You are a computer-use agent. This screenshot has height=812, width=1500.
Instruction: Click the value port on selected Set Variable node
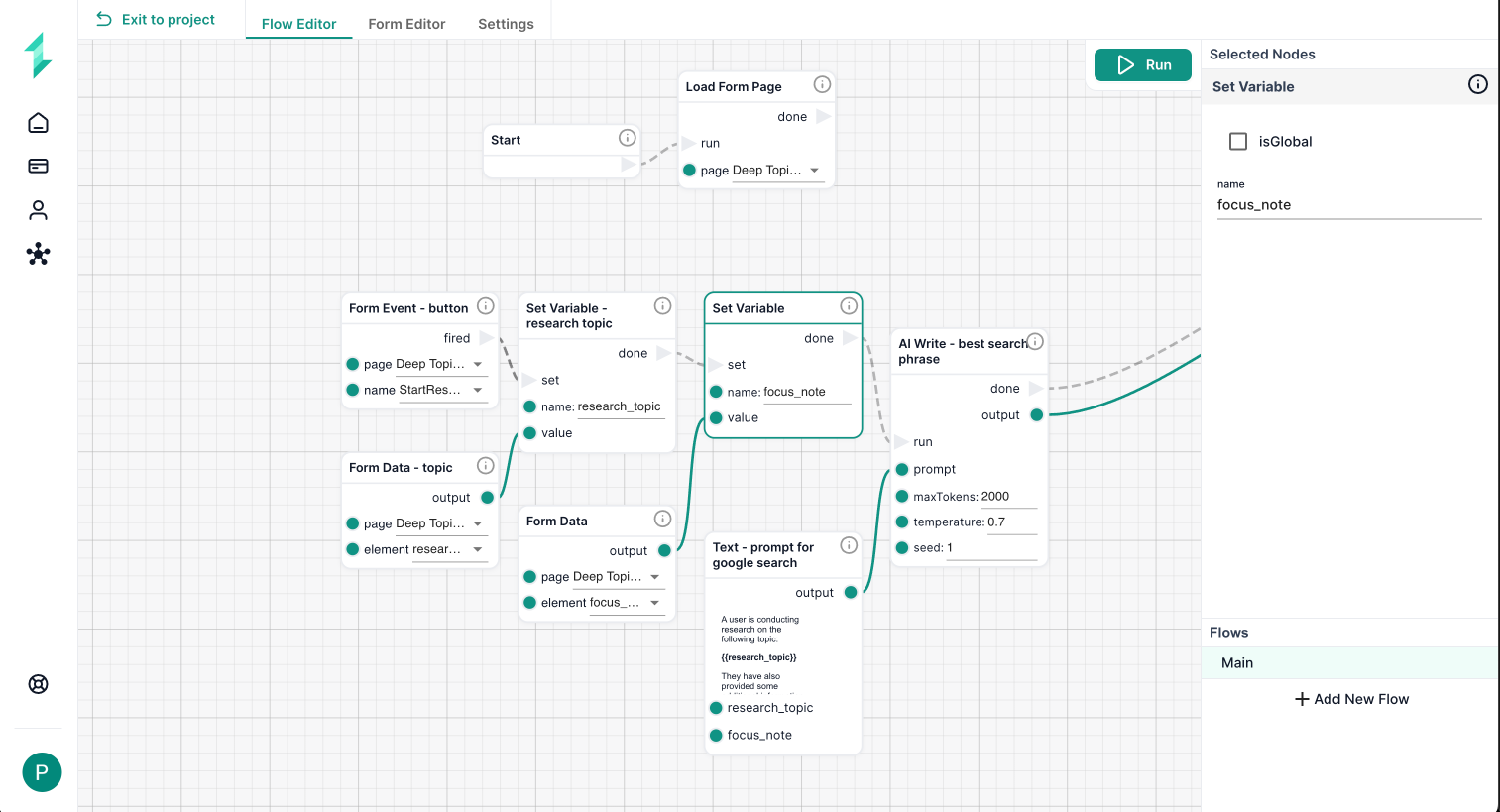pos(716,418)
